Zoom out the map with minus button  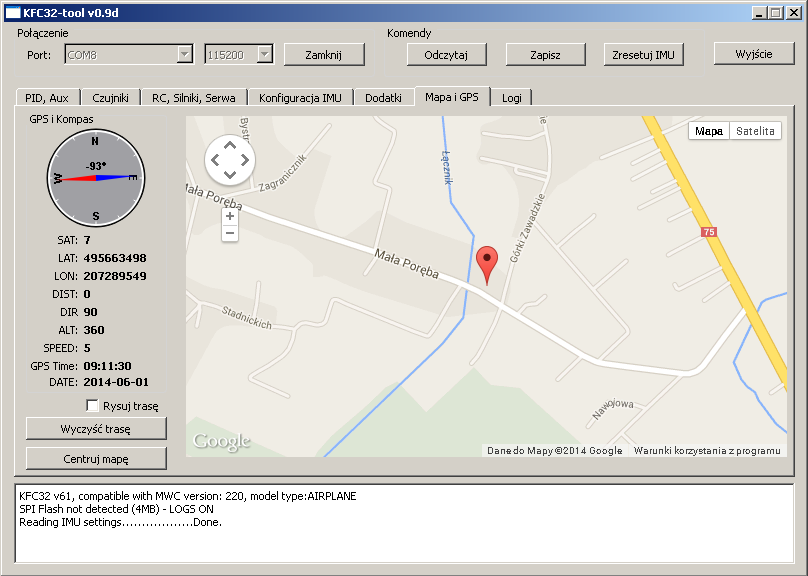pyautogui.click(x=230, y=233)
